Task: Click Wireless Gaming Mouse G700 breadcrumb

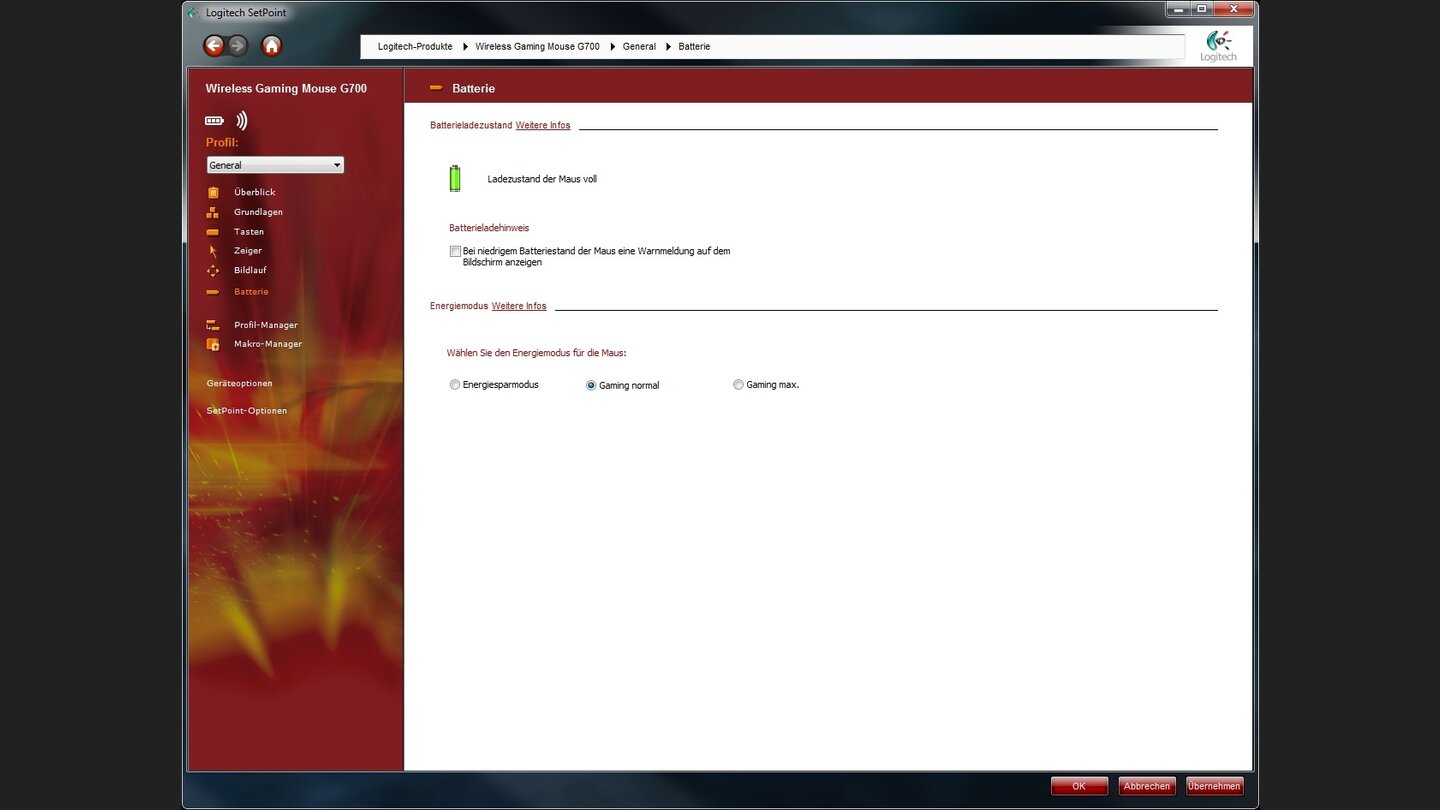Action: (x=538, y=47)
